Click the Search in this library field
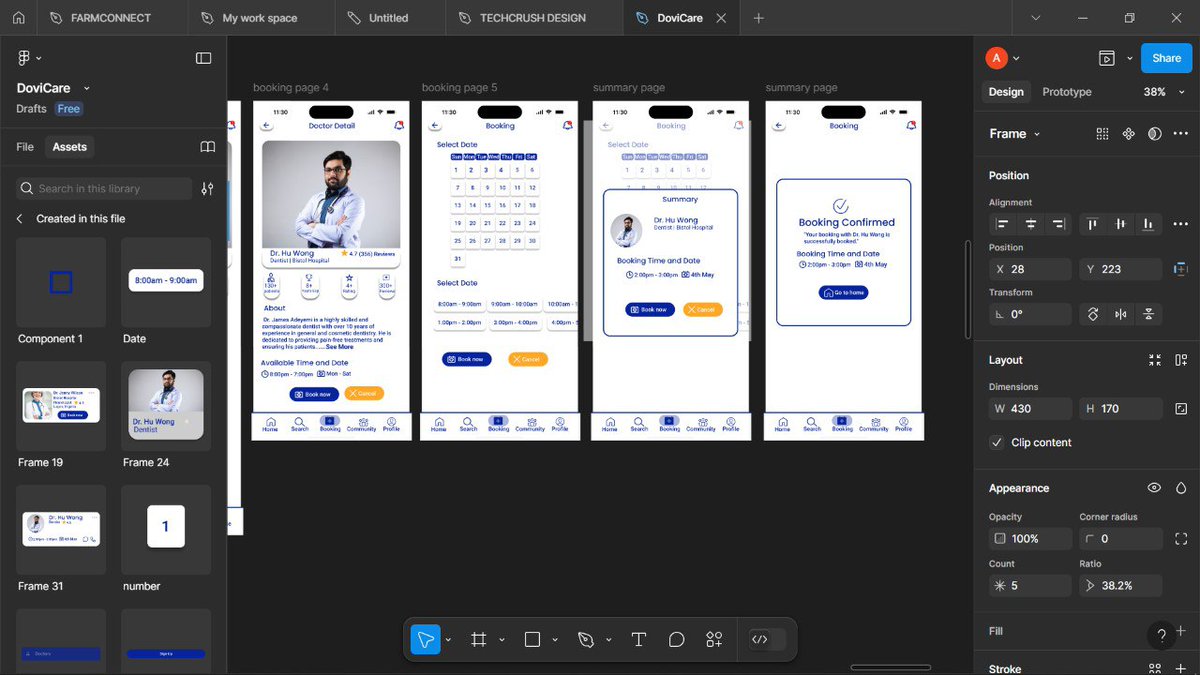Screen dimensions: 1200x675 point(104,188)
